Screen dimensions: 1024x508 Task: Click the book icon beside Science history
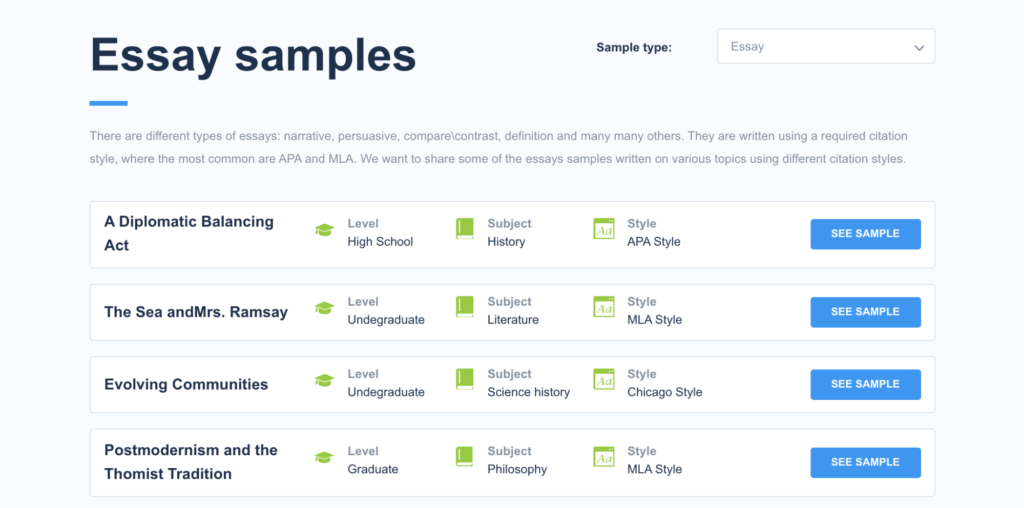464,380
